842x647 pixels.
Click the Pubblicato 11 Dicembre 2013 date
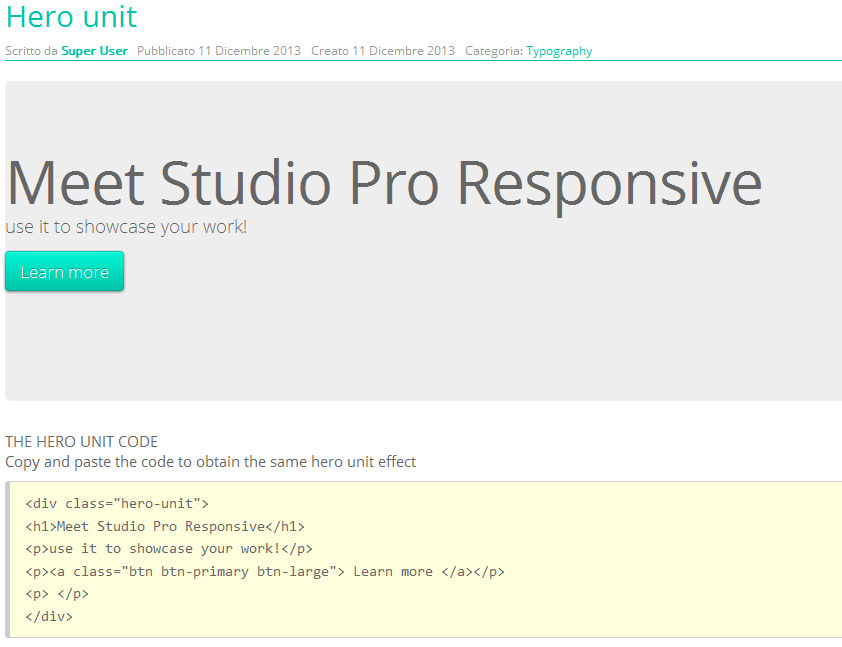pyautogui.click(x=218, y=51)
